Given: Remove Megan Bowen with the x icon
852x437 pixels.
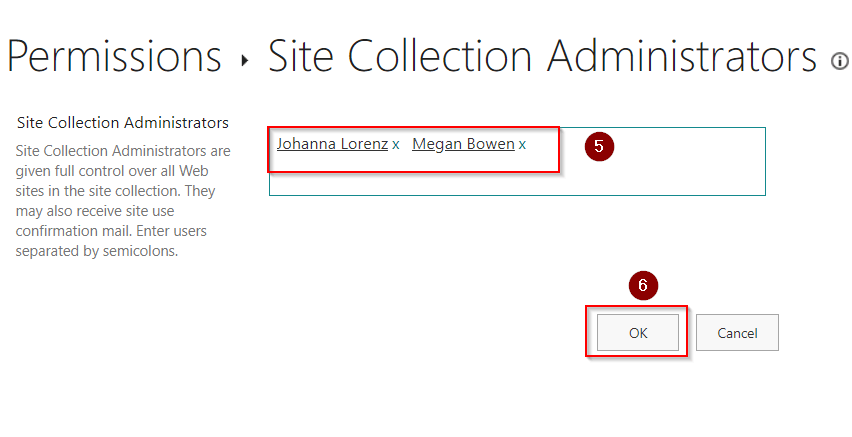Looking at the screenshot, I should pos(522,145).
